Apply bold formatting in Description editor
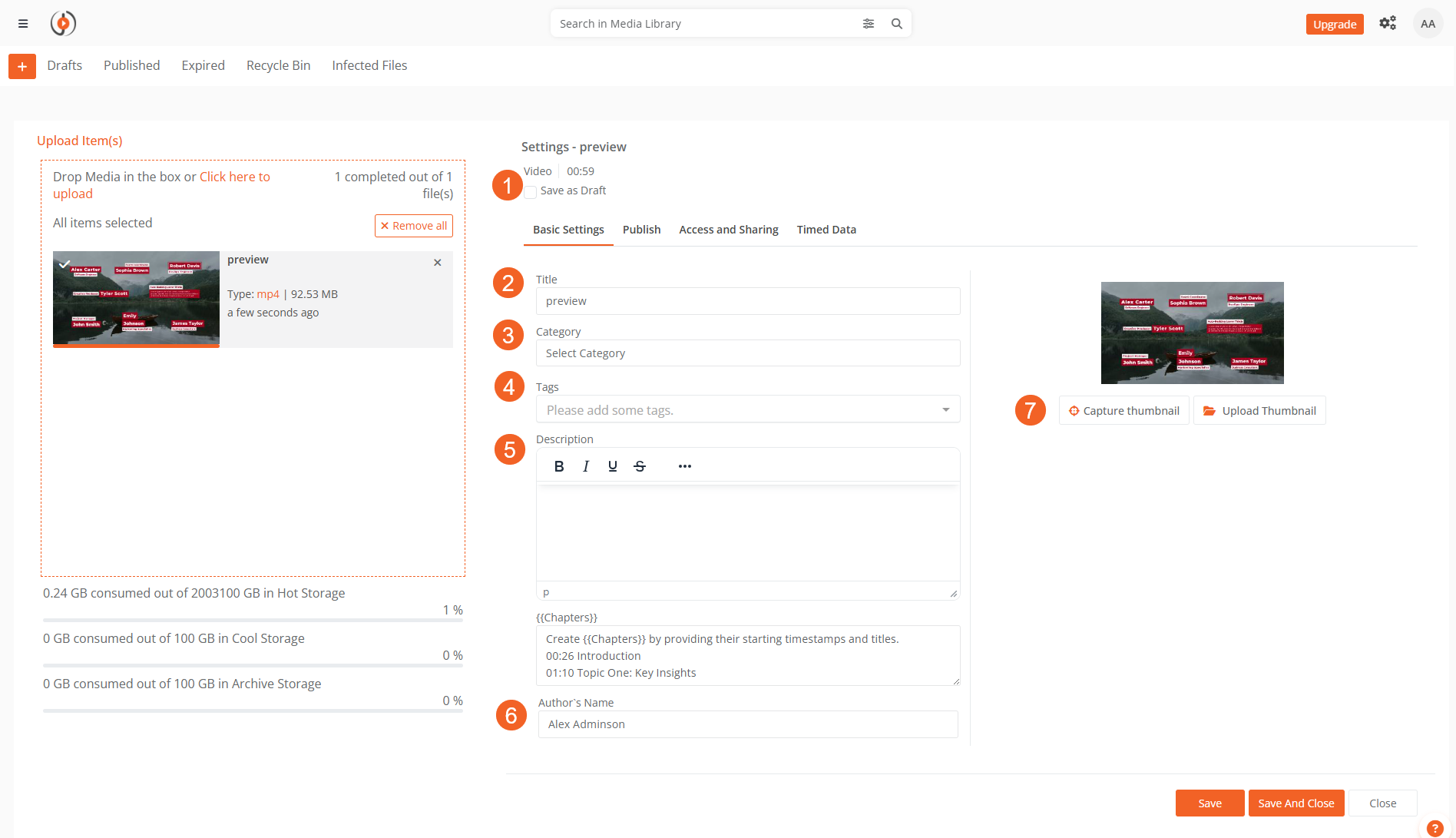Viewport: 1456px width, 838px height. click(x=559, y=466)
